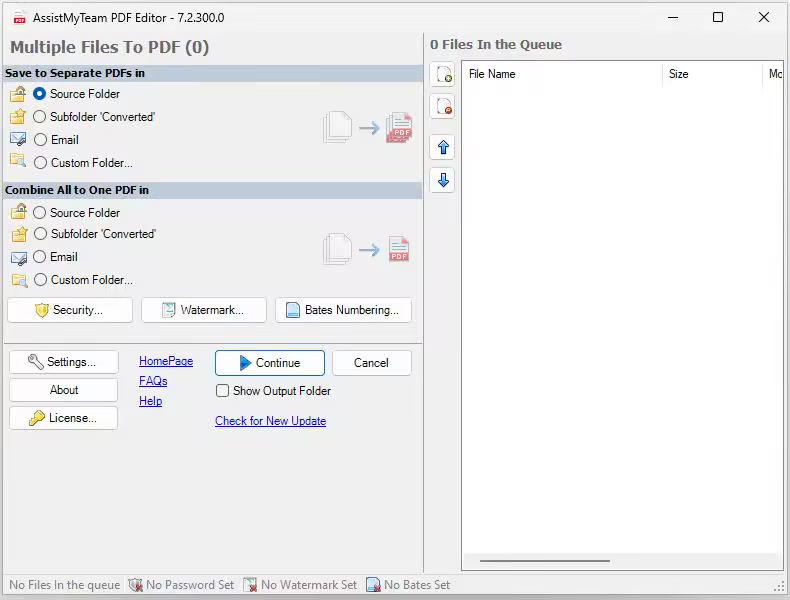
Task: Move queued file down with blue arrow
Action: click(x=442, y=180)
